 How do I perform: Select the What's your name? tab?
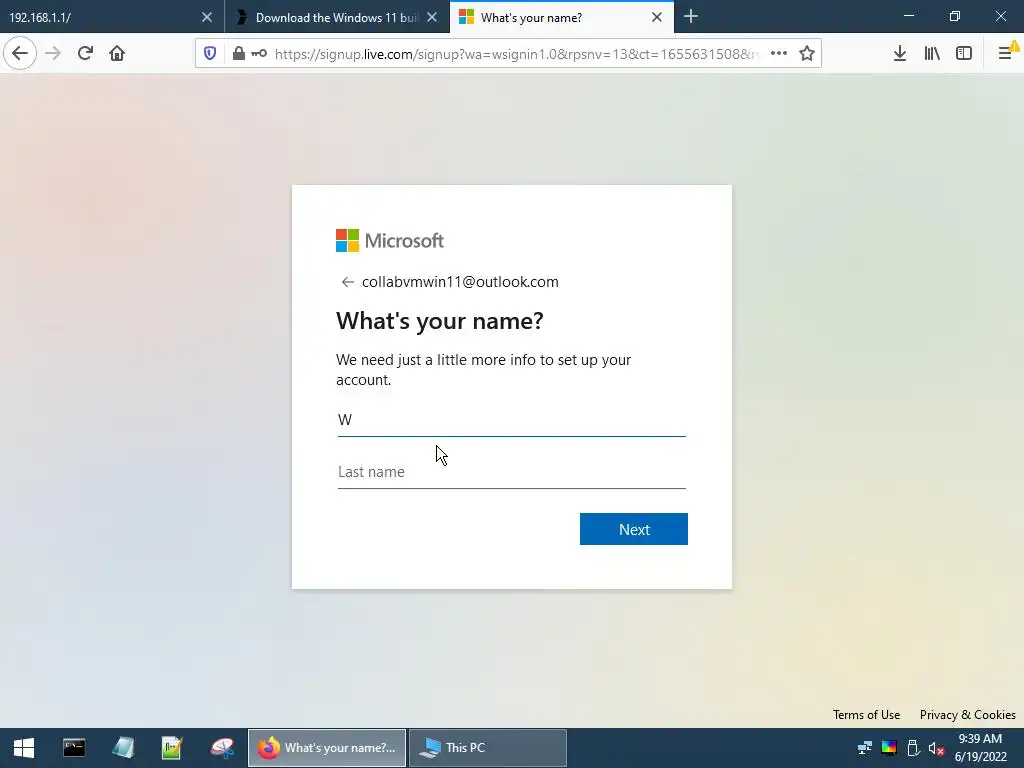(562, 18)
